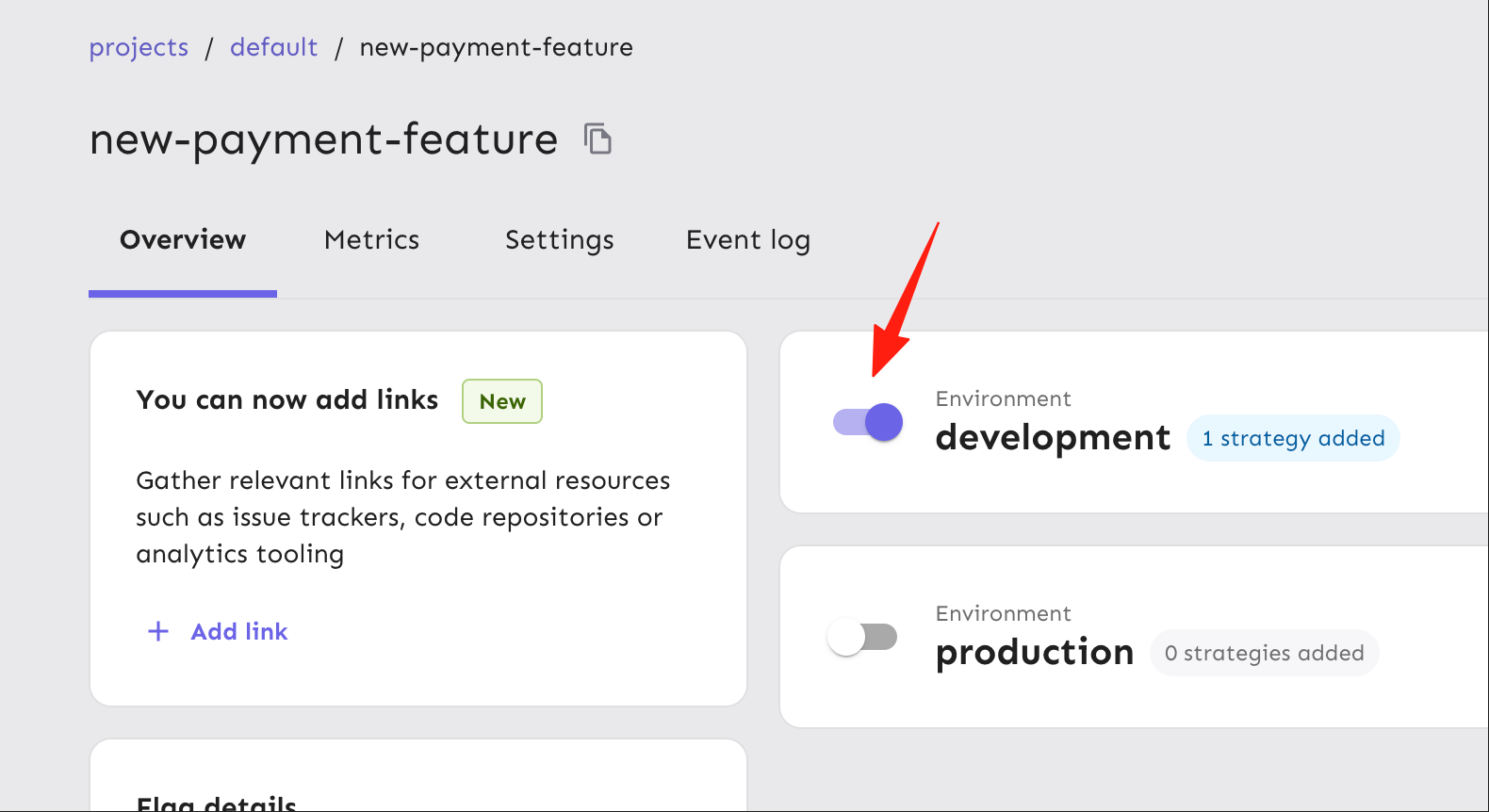Expand the development environment card
The height and width of the screenshot is (812, 1489).
pyautogui.click(x=1135, y=422)
